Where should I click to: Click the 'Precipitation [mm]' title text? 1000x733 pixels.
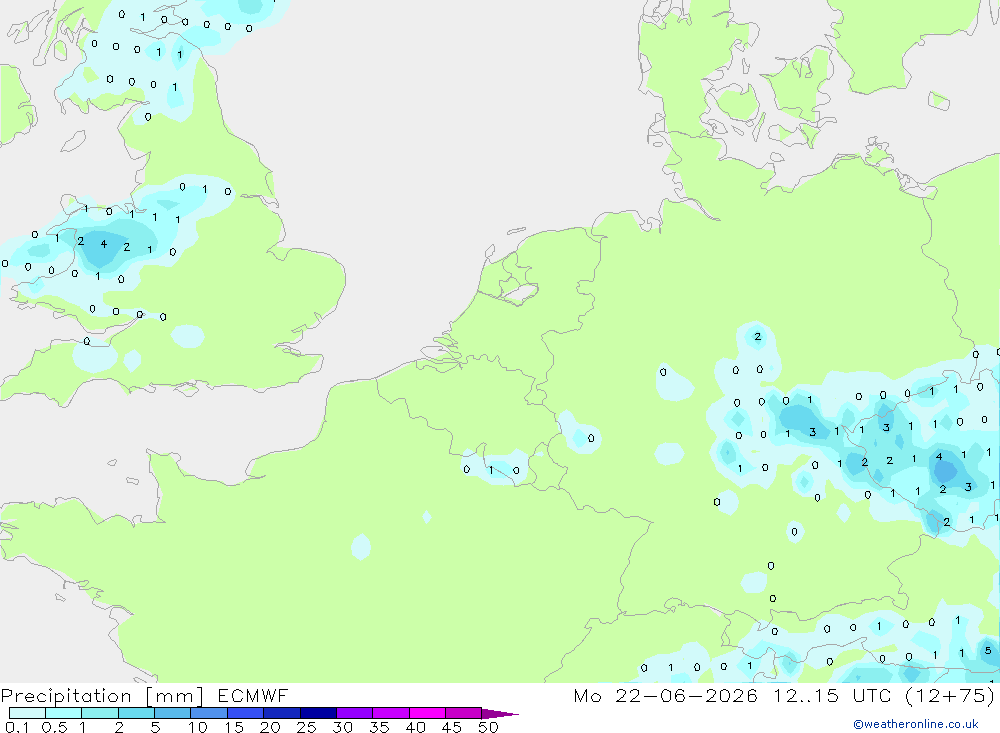point(102,696)
